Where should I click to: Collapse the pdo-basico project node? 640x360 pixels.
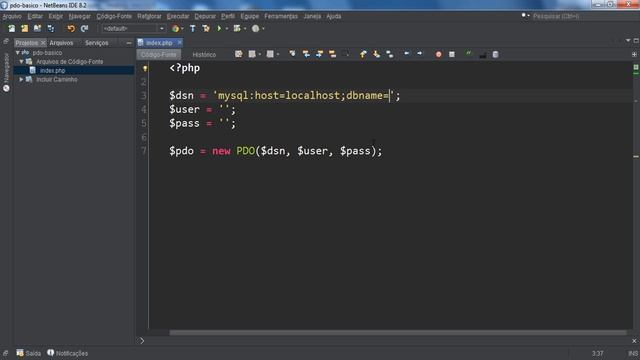(18, 53)
